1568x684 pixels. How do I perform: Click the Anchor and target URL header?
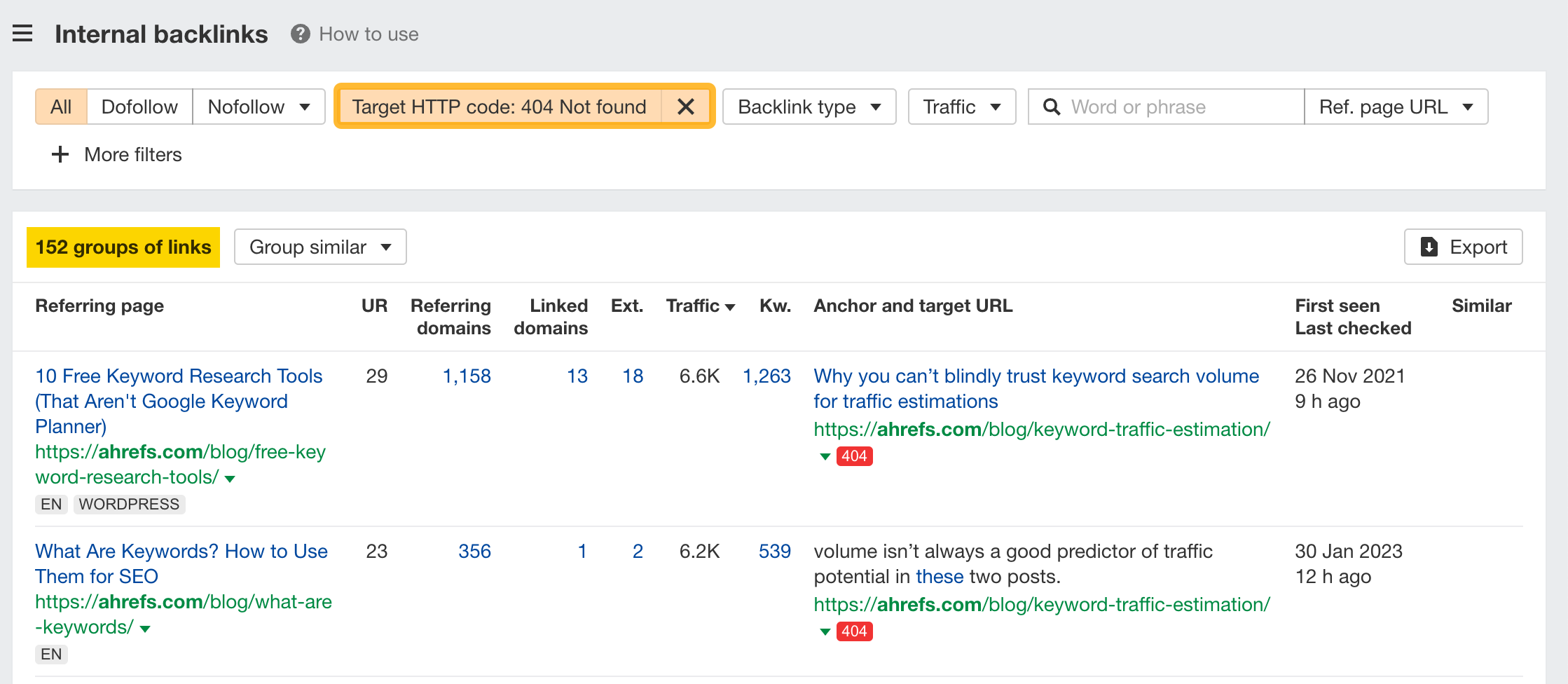pyautogui.click(x=913, y=306)
